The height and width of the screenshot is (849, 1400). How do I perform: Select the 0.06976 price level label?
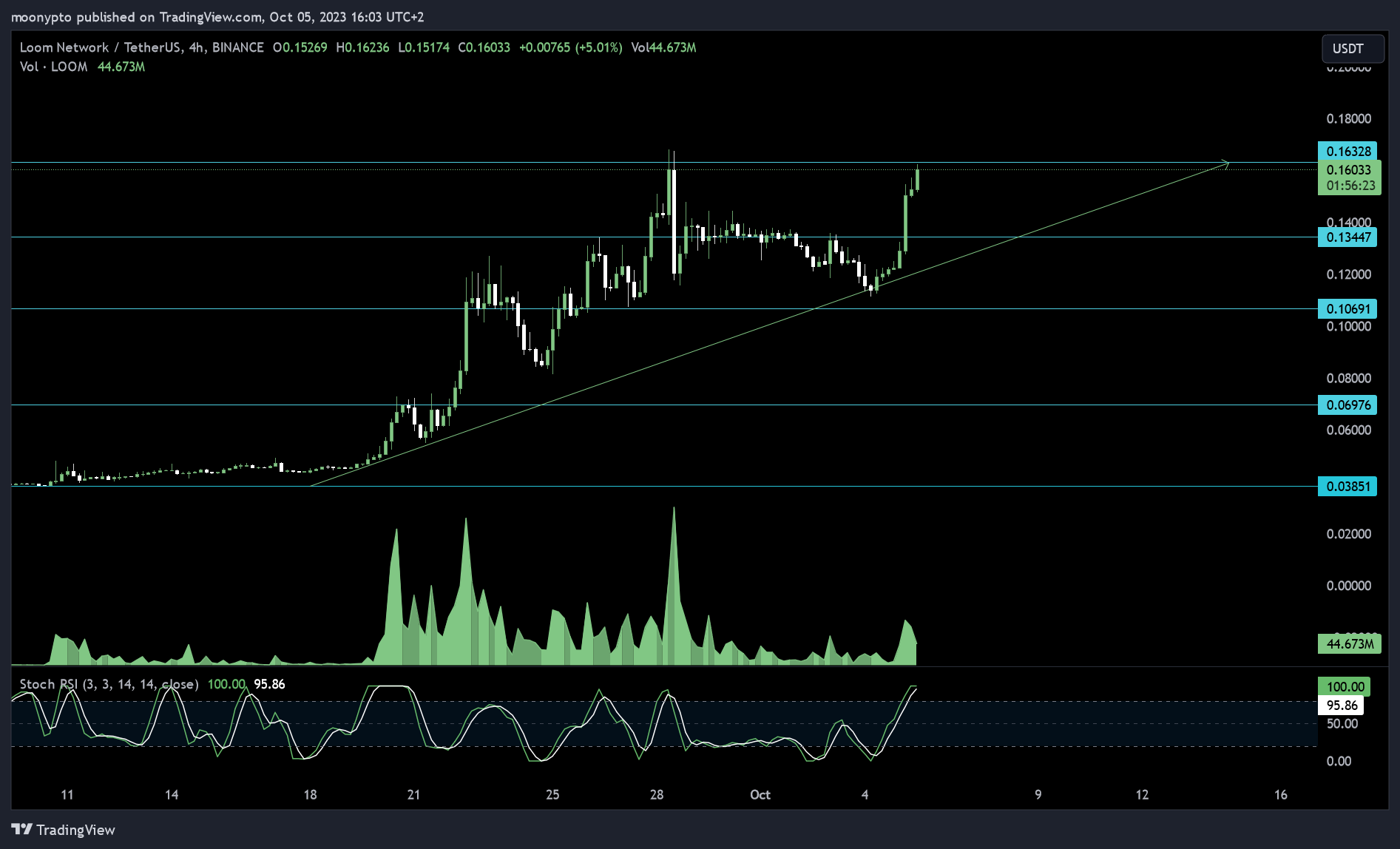point(1347,405)
